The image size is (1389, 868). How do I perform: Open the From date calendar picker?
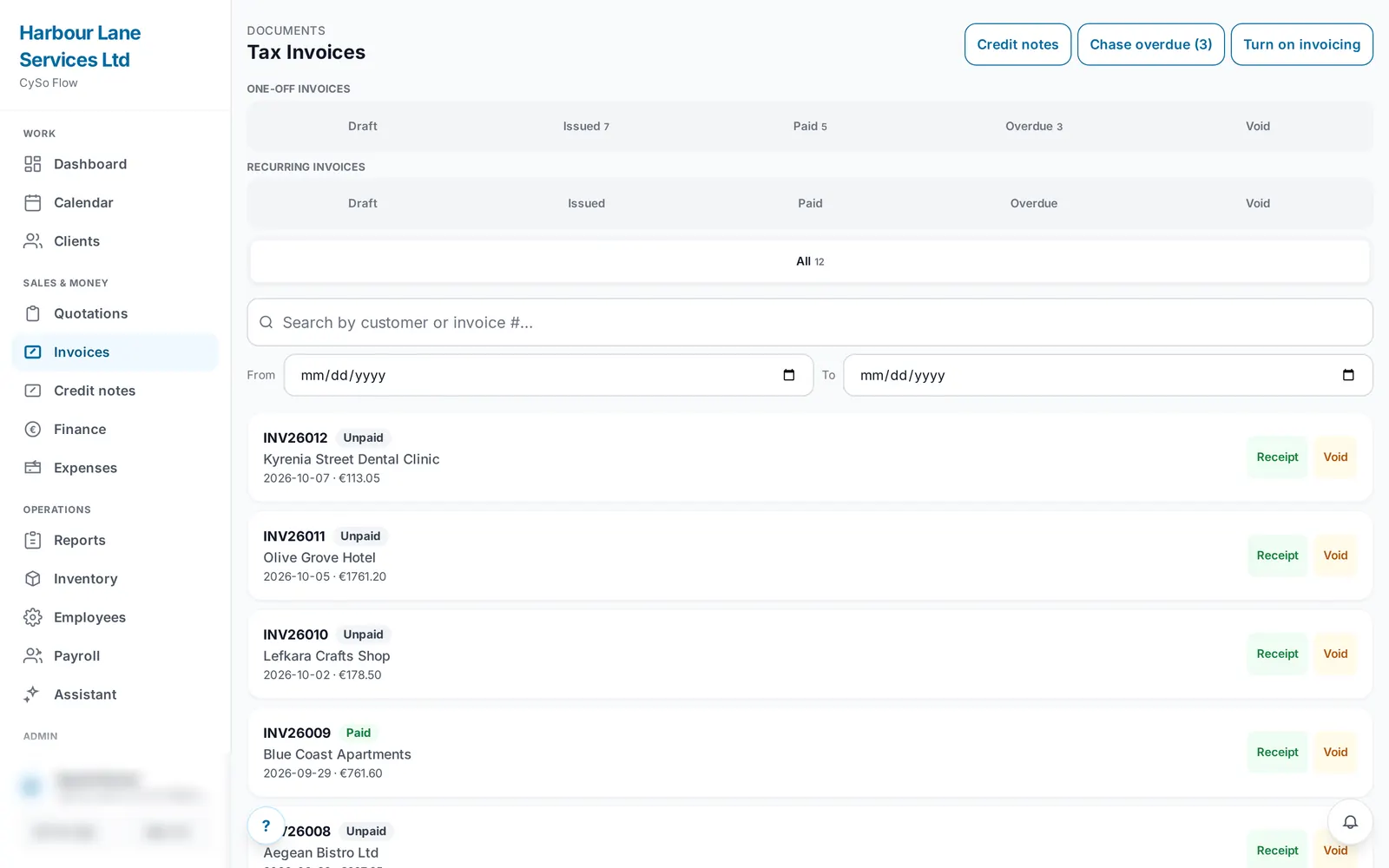tap(789, 375)
